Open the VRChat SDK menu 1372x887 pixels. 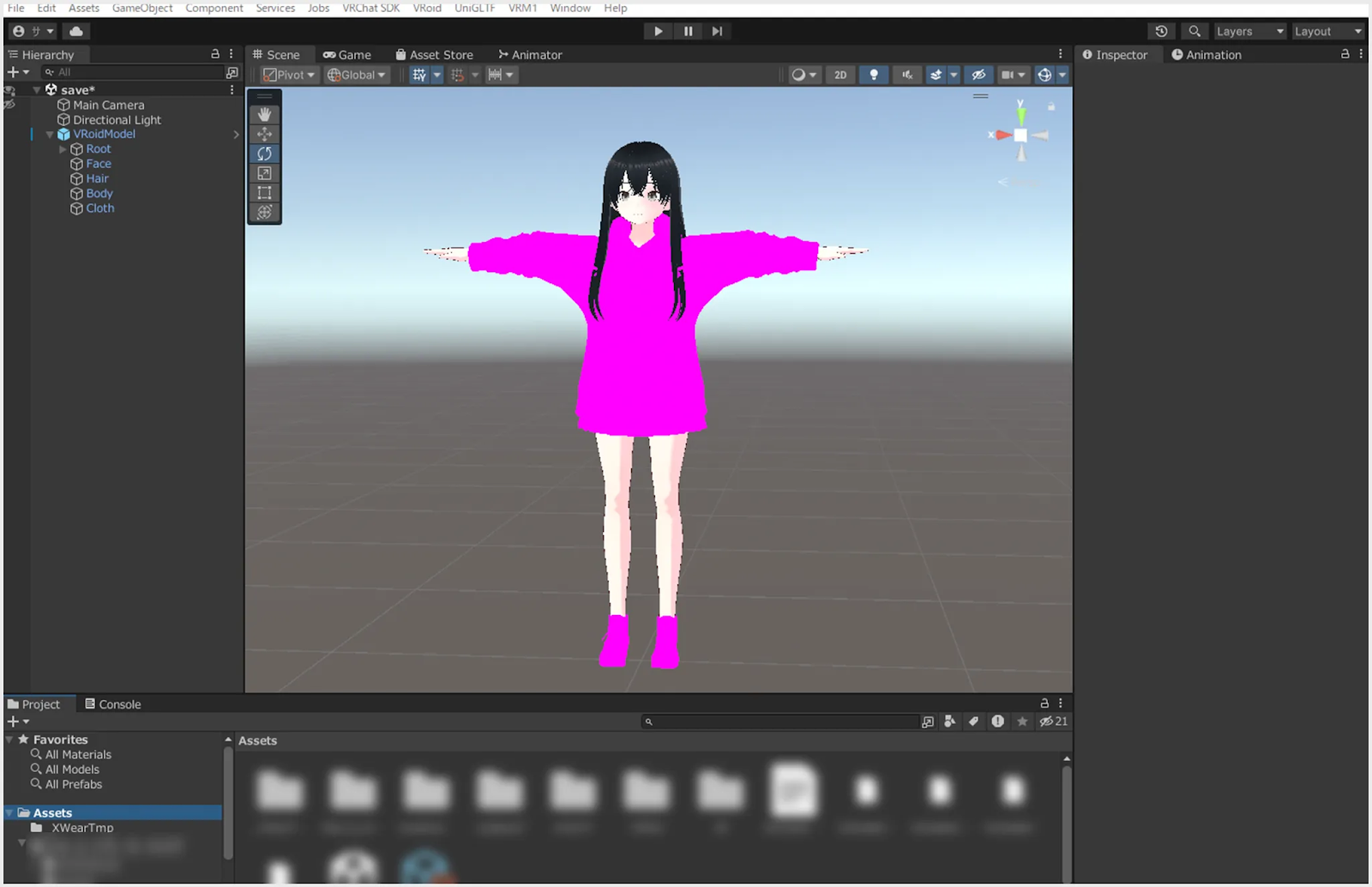(370, 8)
